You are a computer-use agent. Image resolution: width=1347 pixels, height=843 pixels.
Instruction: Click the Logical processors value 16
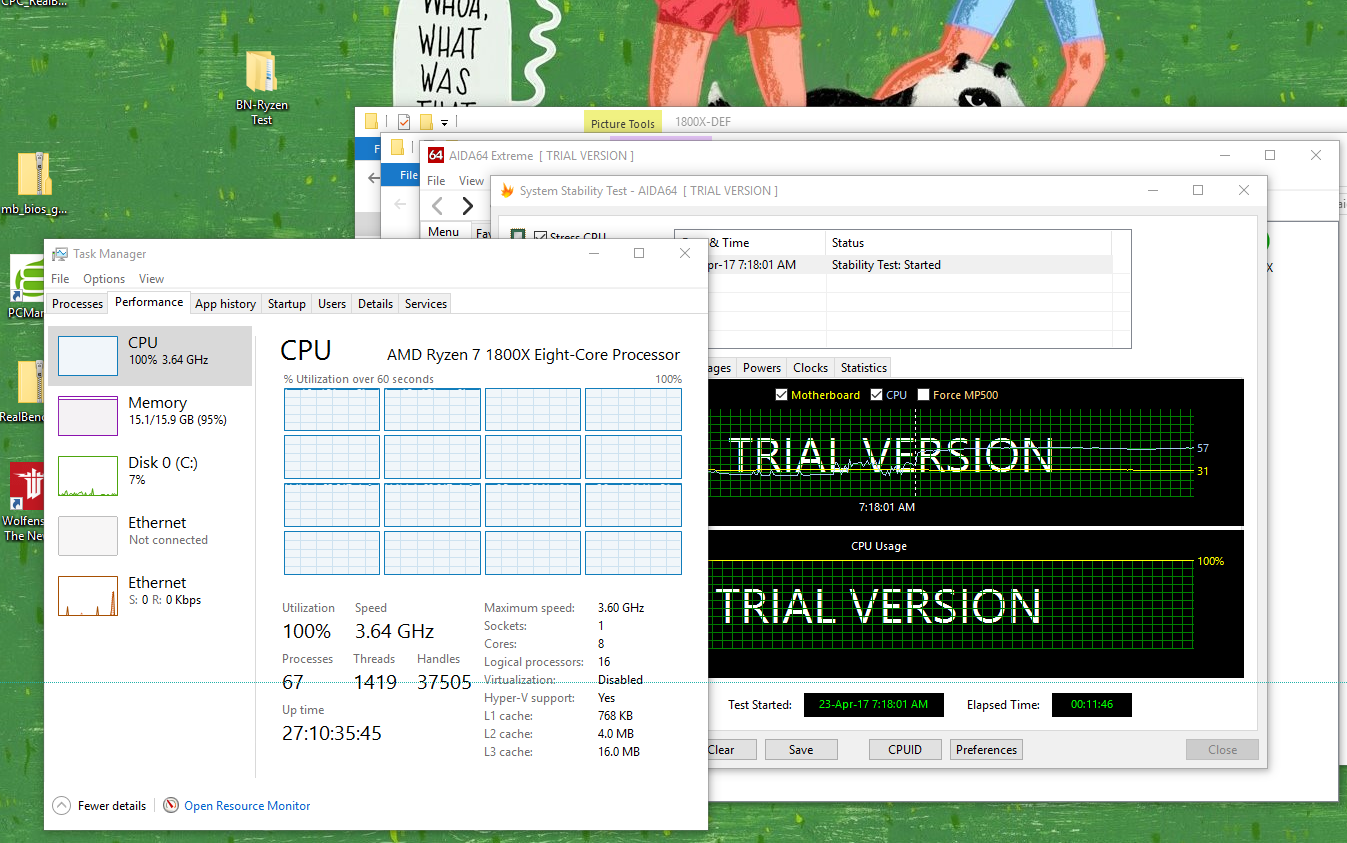pos(604,662)
